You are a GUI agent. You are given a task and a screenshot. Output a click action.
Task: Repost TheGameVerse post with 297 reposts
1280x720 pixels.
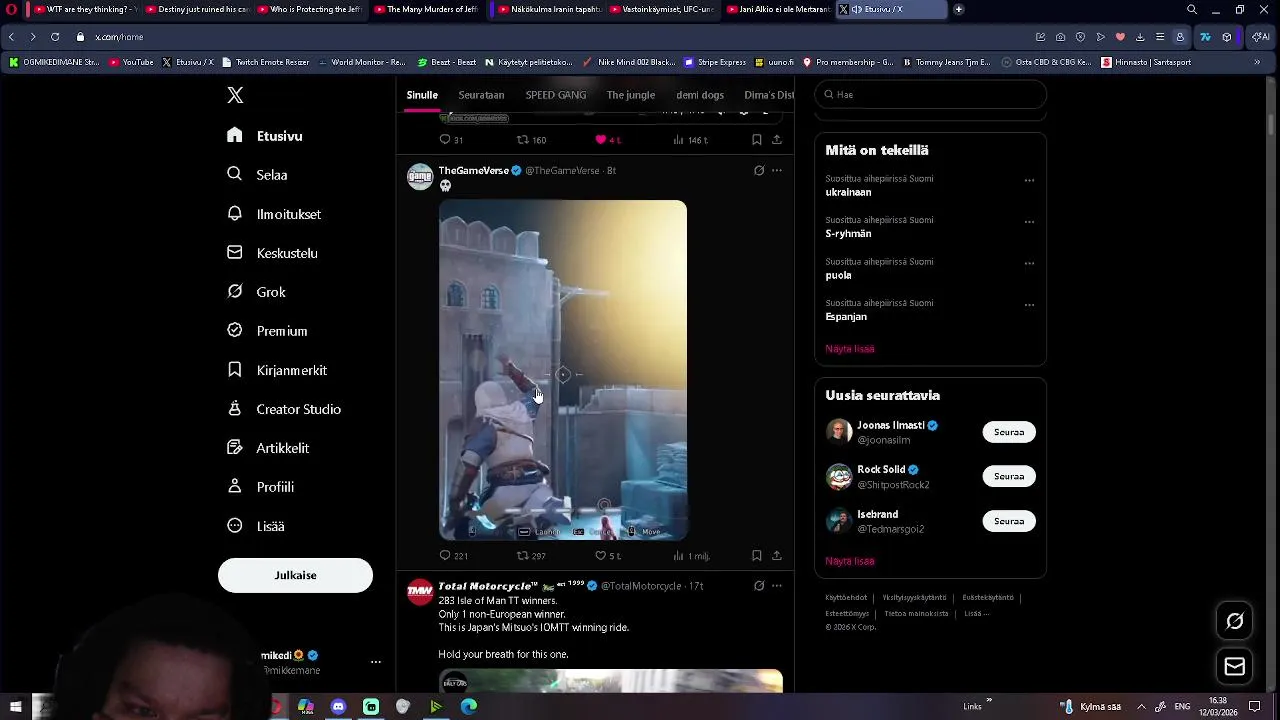tap(531, 556)
